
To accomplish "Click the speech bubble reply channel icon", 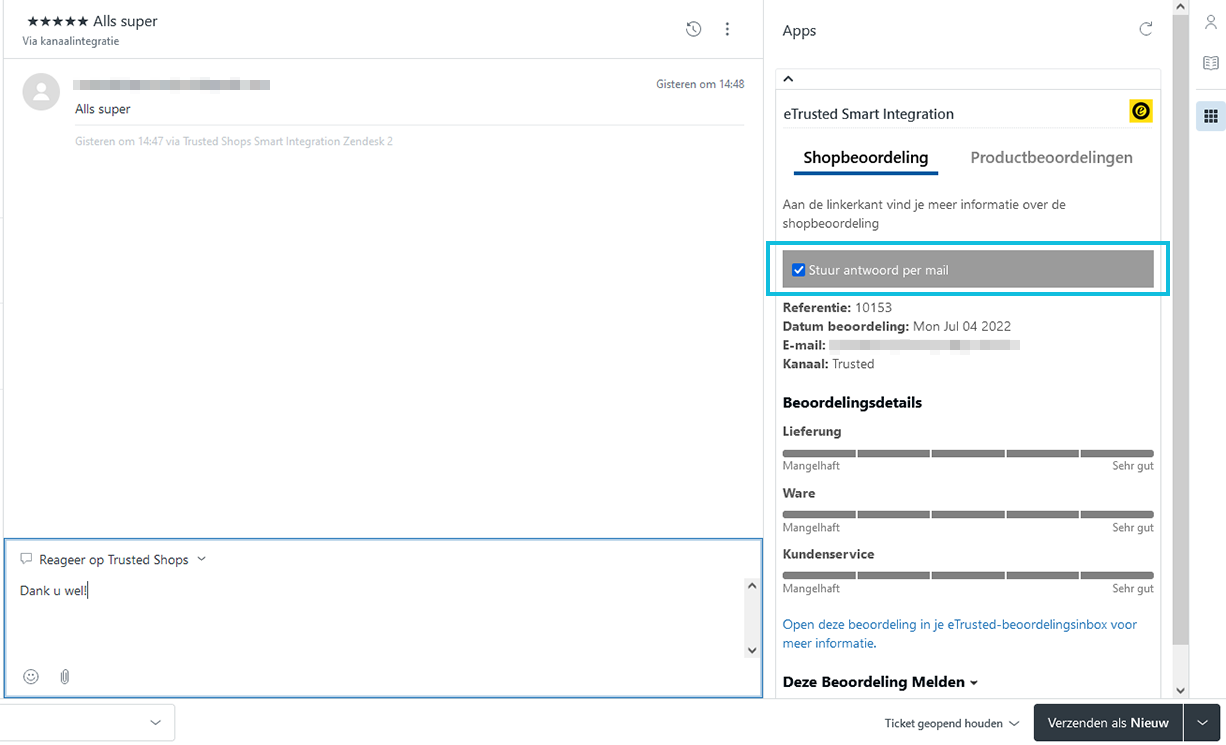I will (x=26, y=559).
